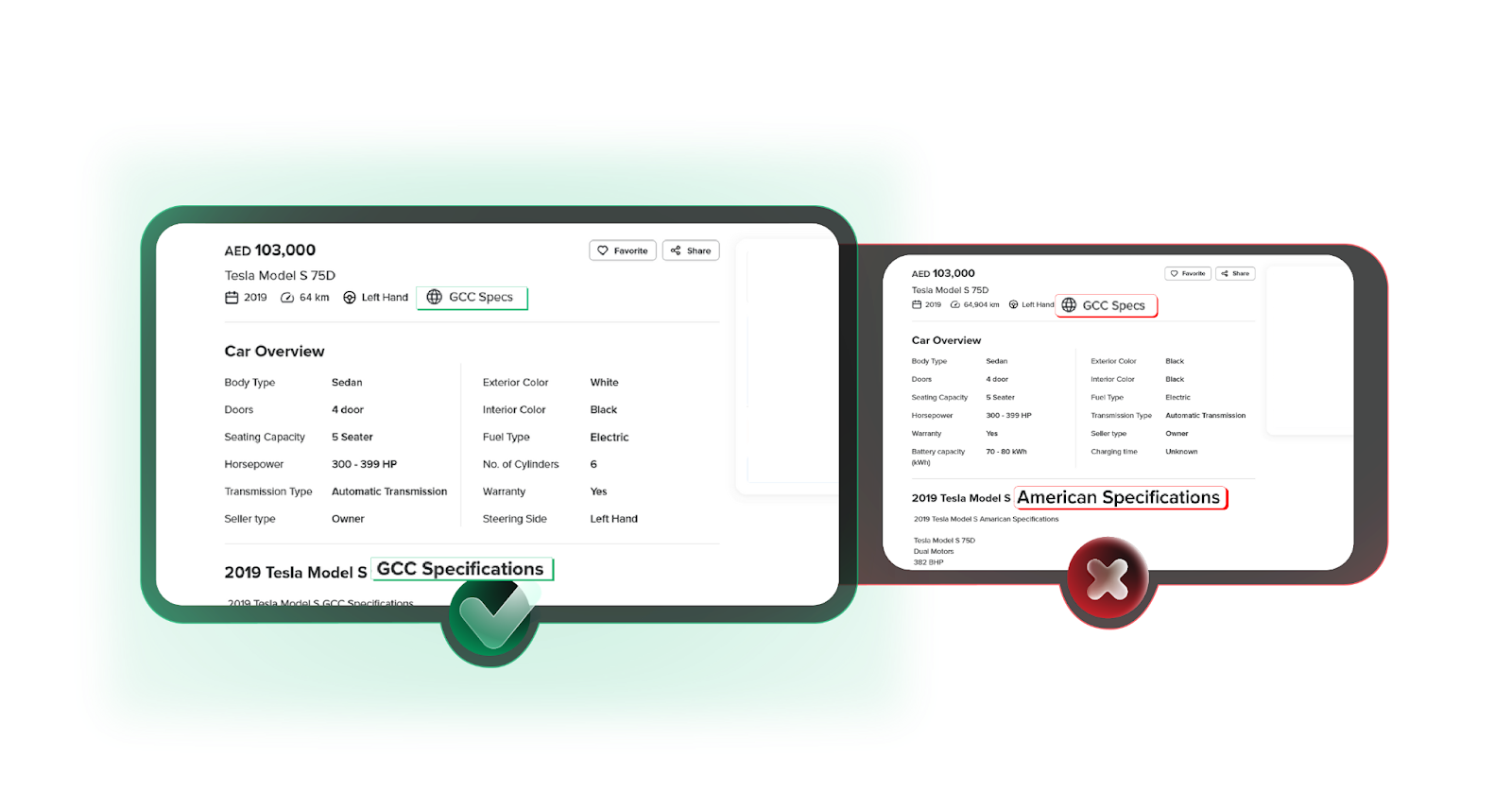Click heart icon in green card's Favorite button
1512x810 pixels.
pos(603,250)
